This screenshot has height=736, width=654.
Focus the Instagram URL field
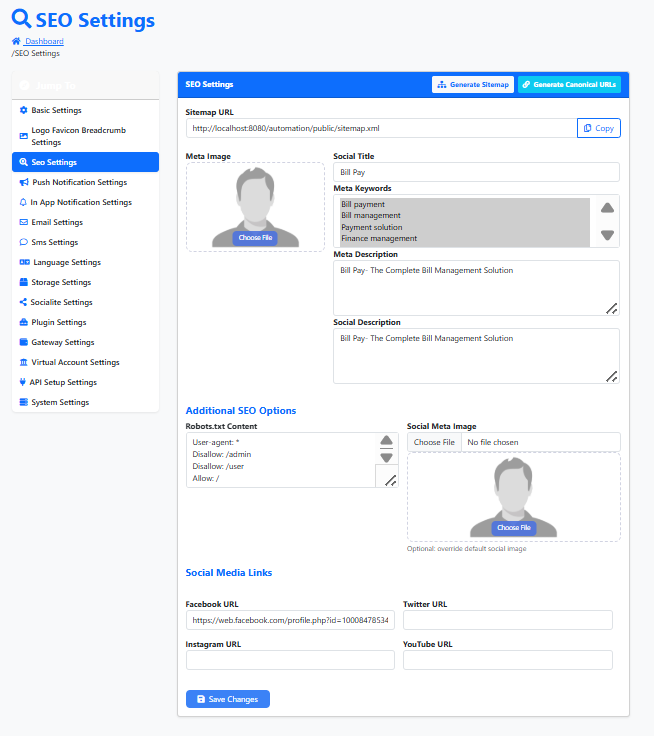point(290,660)
